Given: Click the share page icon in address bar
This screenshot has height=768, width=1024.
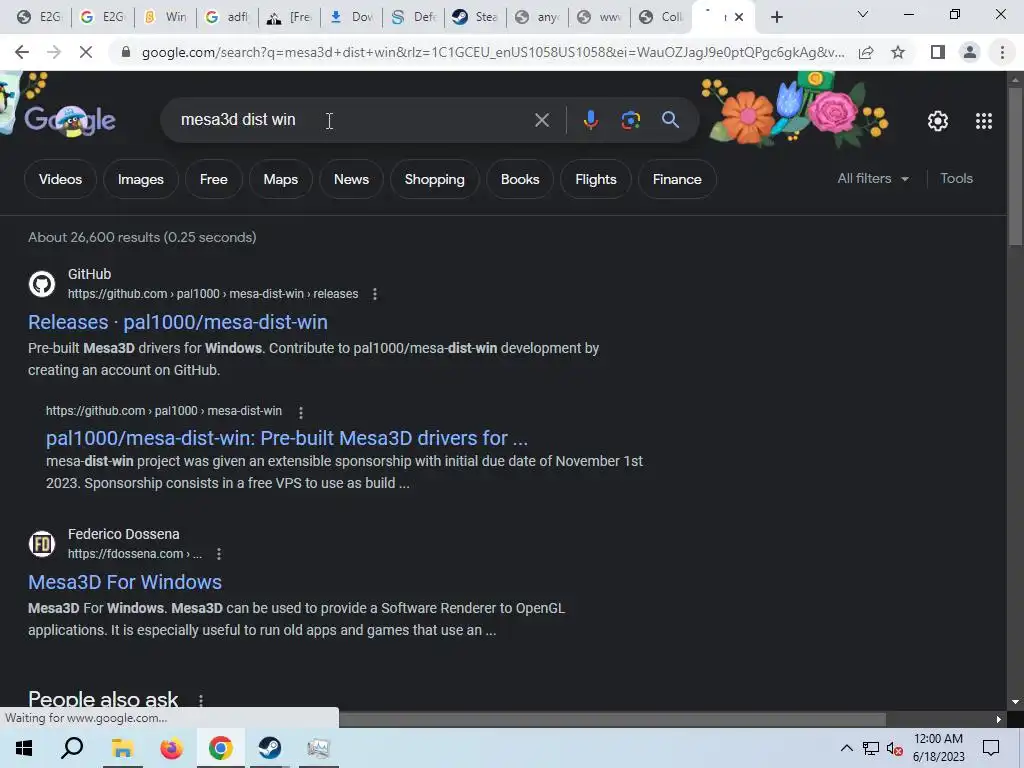Looking at the screenshot, I should click(866, 52).
